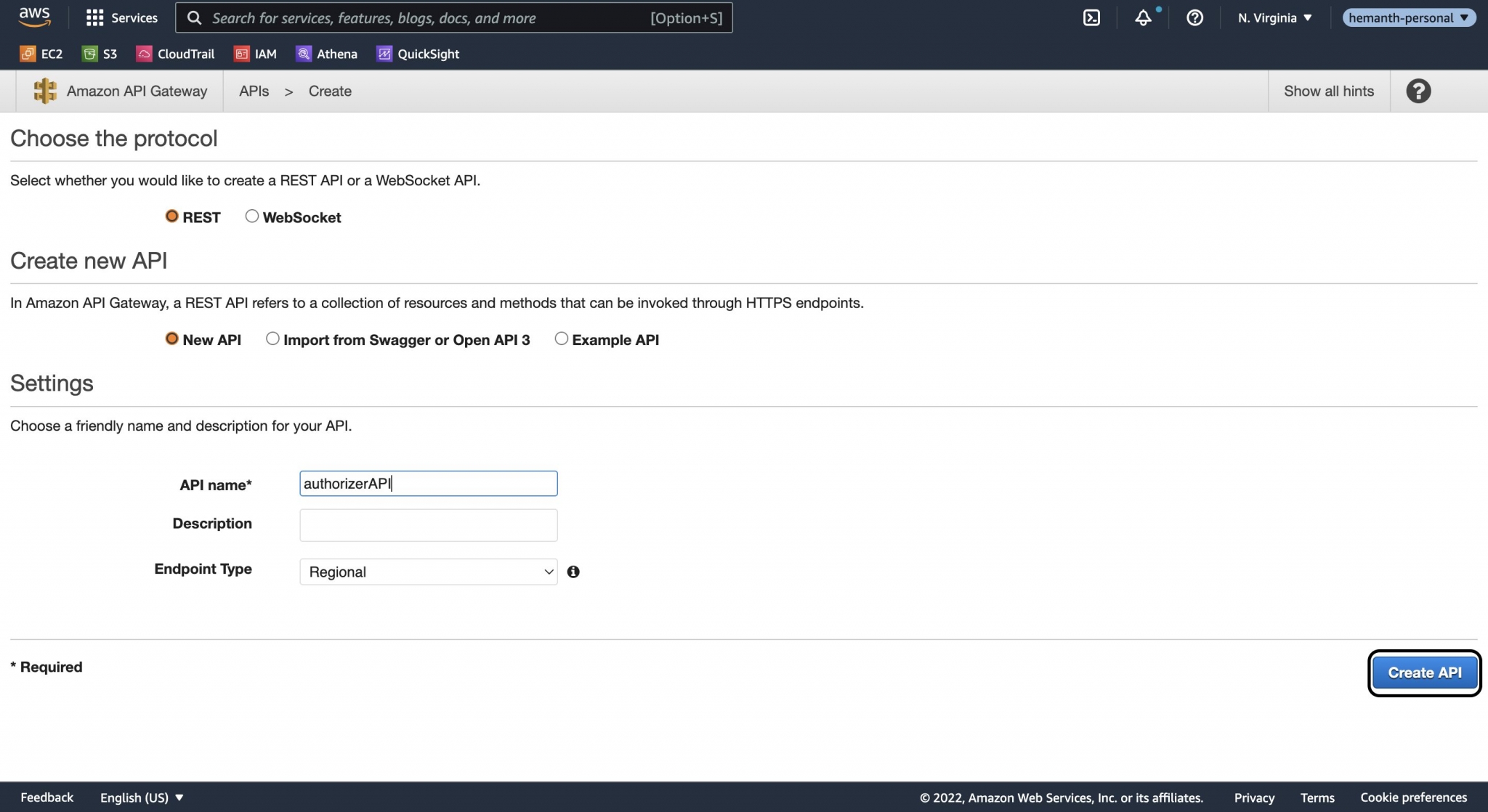The height and width of the screenshot is (812, 1488).
Task: Select the Example API option
Action: point(561,338)
